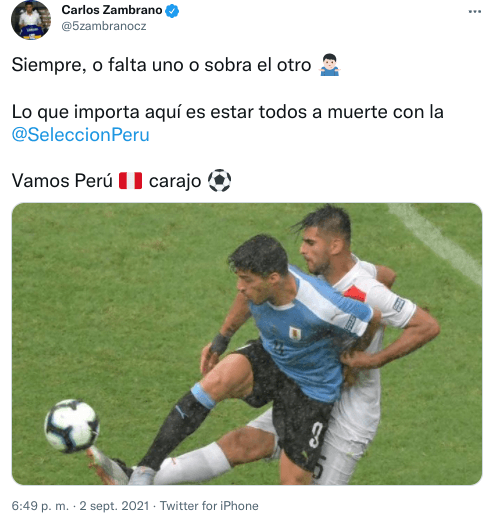Open the attached match photo
491x519 pixels.
247,344
